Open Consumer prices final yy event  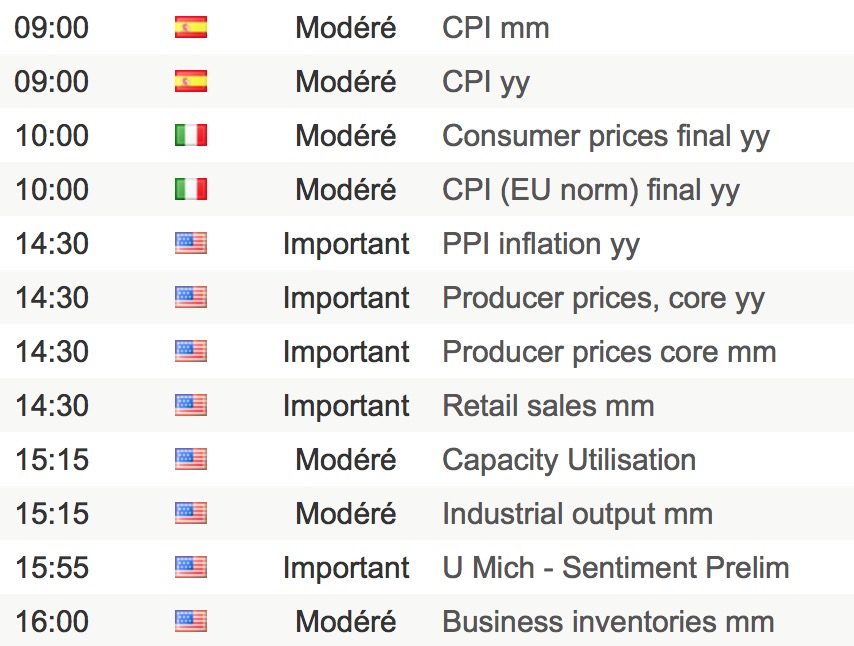point(605,135)
